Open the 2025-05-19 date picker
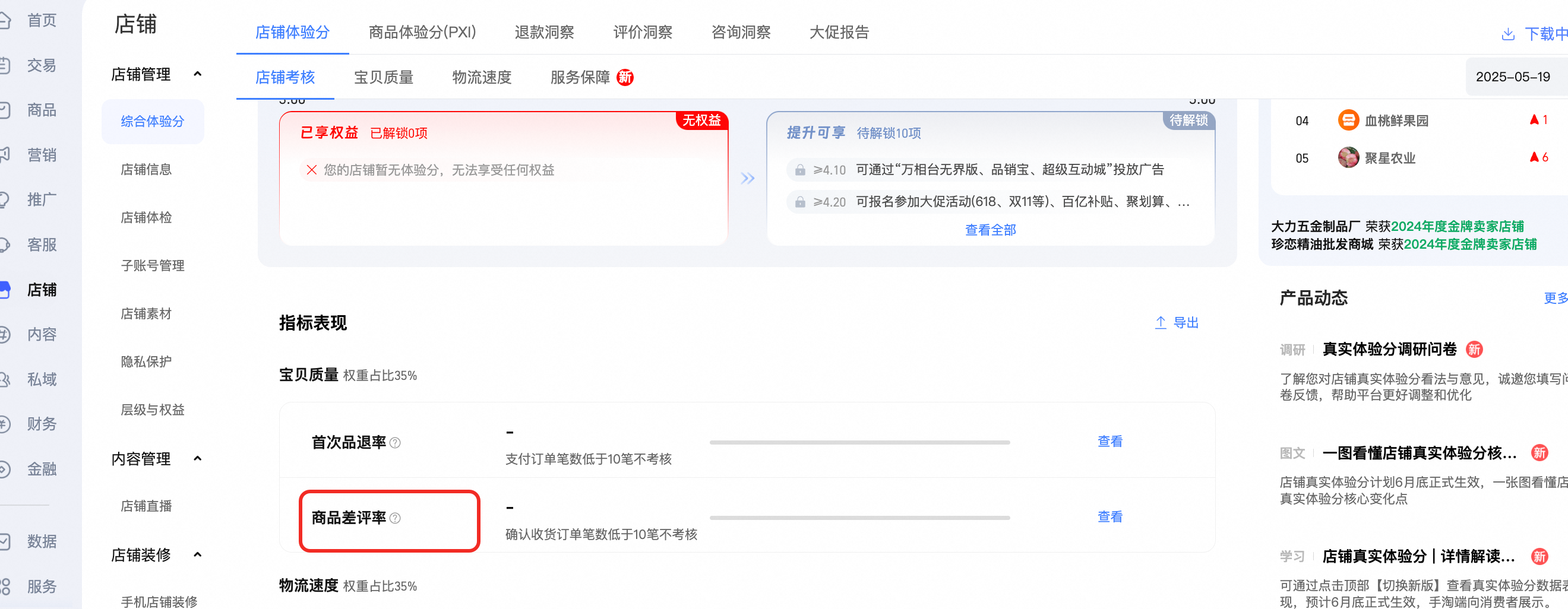The height and width of the screenshot is (609, 1568). (x=1516, y=77)
